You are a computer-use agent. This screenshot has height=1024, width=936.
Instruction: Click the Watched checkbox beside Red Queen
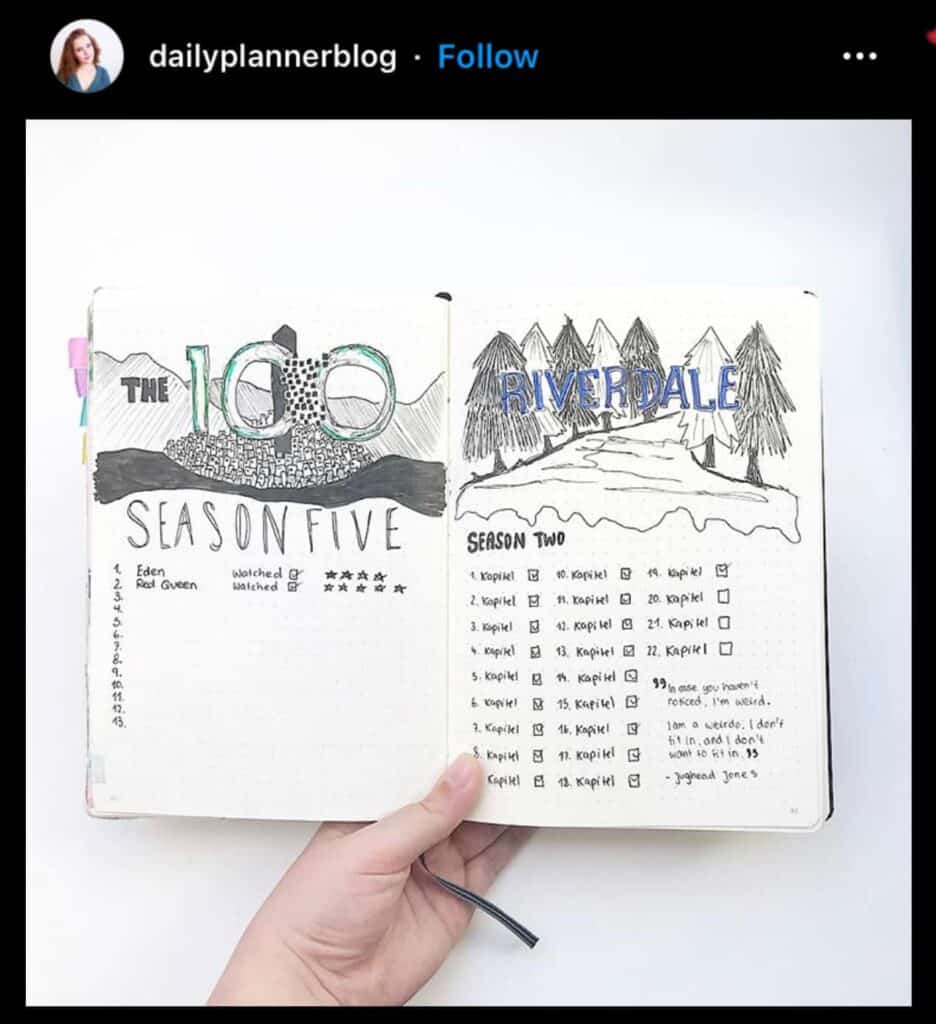click(x=294, y=586)
